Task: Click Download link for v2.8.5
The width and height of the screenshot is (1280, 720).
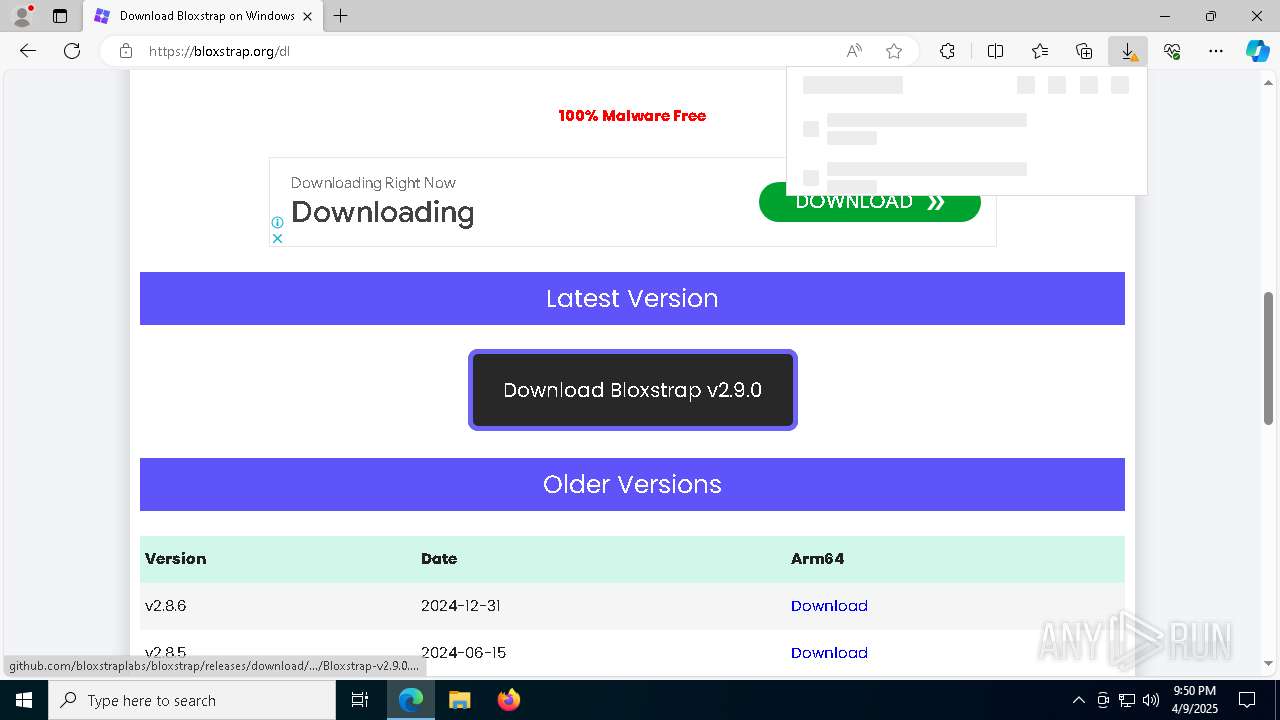Action: (829, 653)
